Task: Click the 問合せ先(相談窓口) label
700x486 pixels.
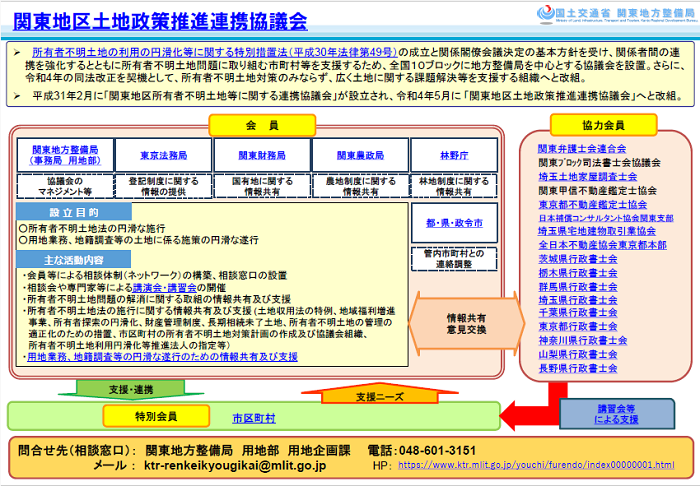Action: (77, 450)
